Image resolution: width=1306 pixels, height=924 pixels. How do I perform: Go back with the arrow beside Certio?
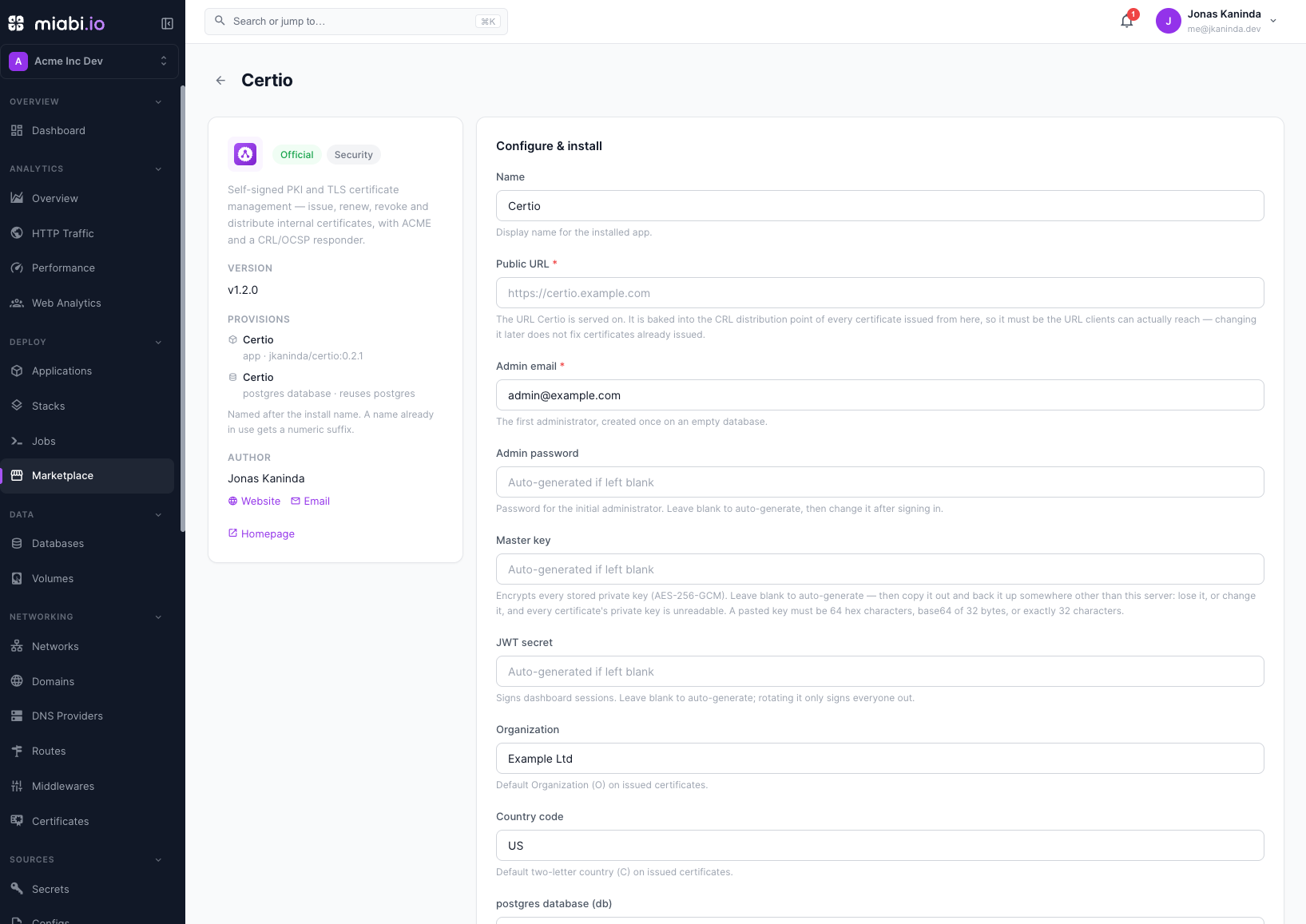[220, 81]
